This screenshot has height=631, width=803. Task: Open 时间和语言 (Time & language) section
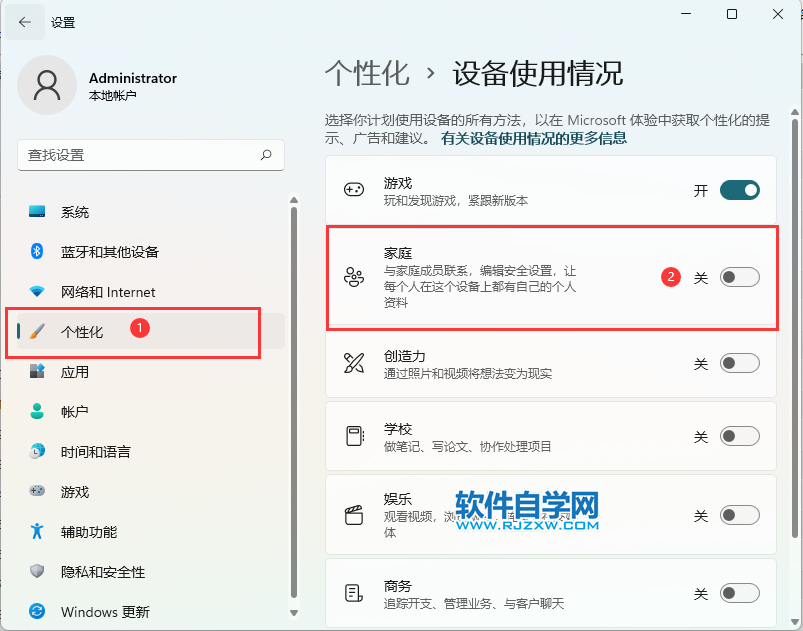coord(95,452)
